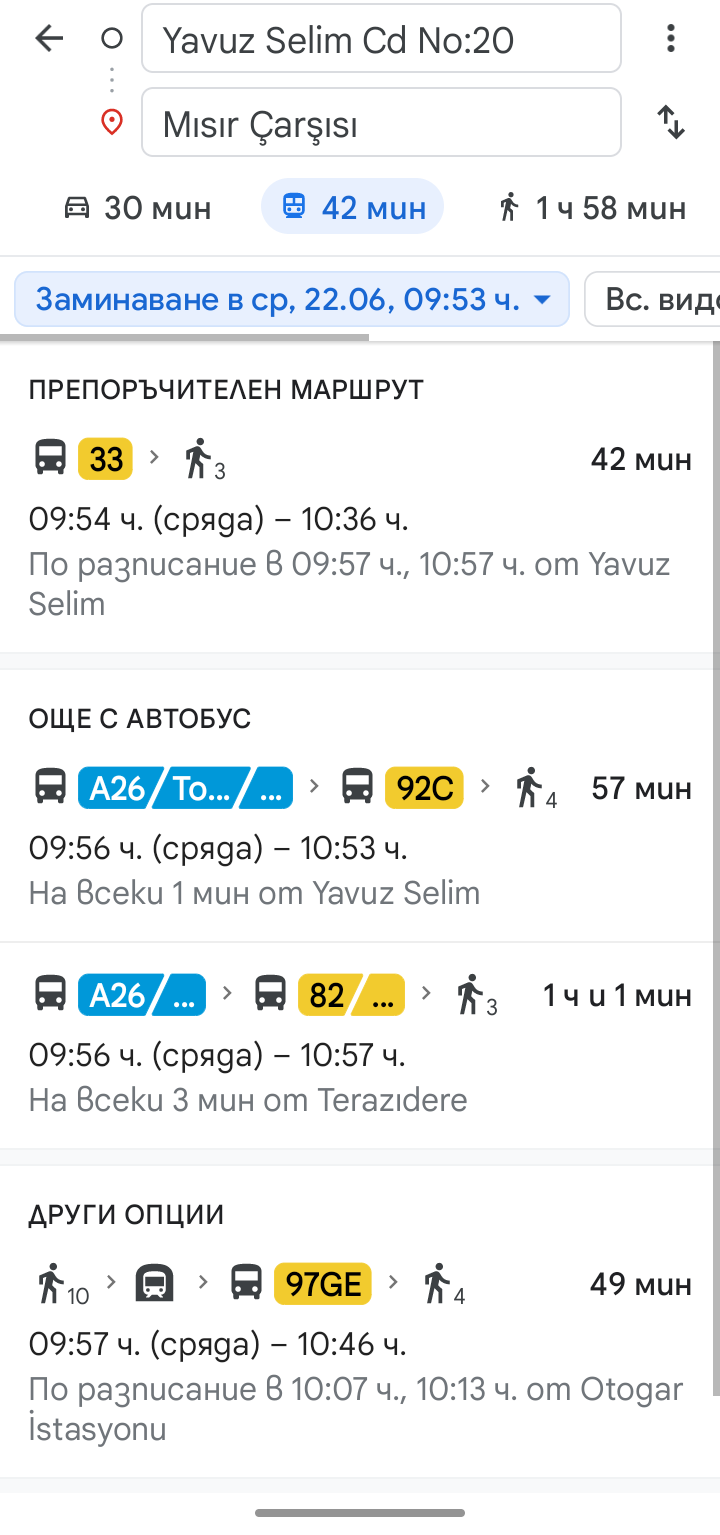Tap the back arrow icon
720x1535 pixels.
point(49,39)
